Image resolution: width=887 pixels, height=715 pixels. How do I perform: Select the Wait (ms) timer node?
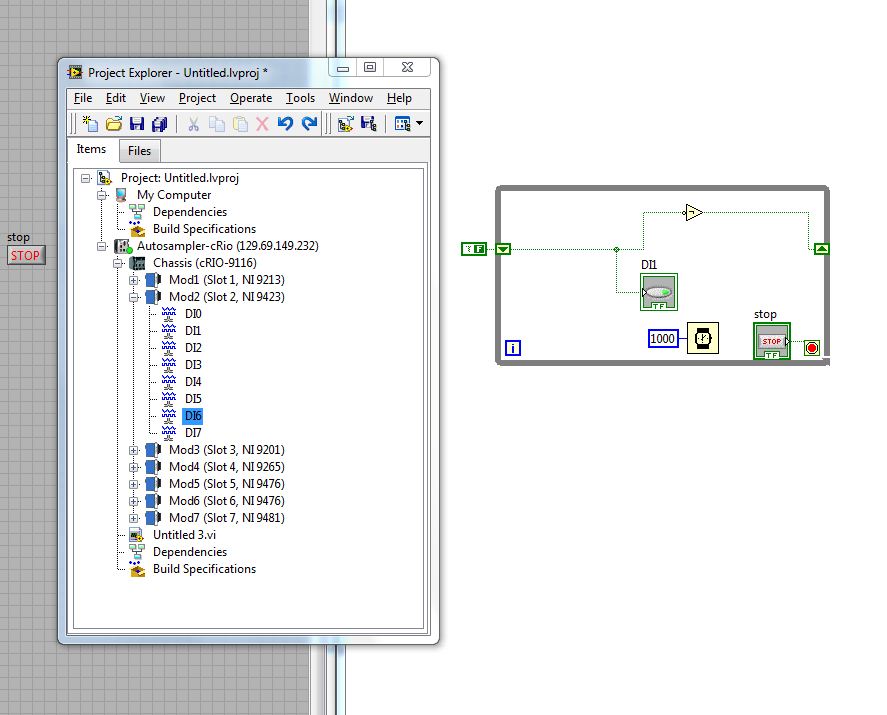point(702,339)
